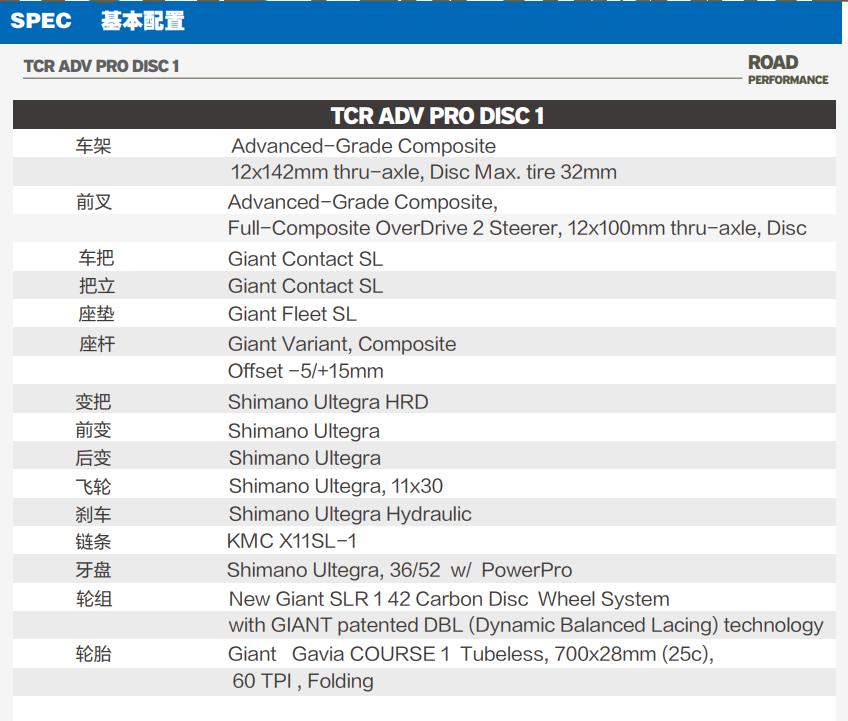Screen dimensions: 848x721
Task: Click 'Giant Variant, Composite' value
Action: [342, 345]
